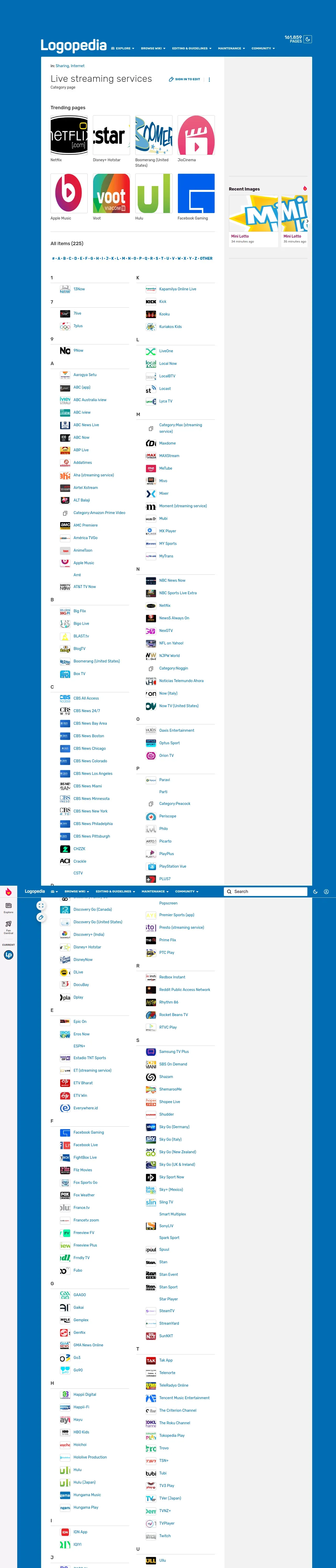Screen dimensions: 336x1568
Task: Open the Internet category link
Action: pos(77,66)
